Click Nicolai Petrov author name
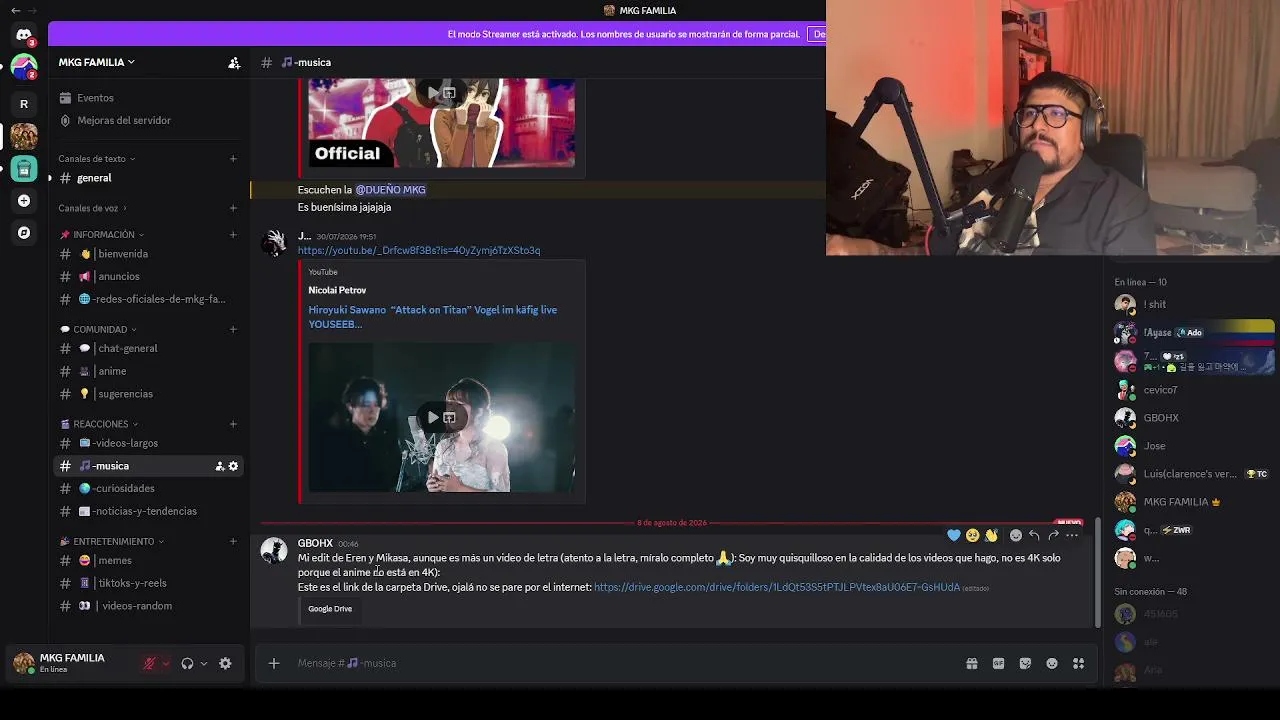This screenshot has height=720, width=1280. (337, 290)
